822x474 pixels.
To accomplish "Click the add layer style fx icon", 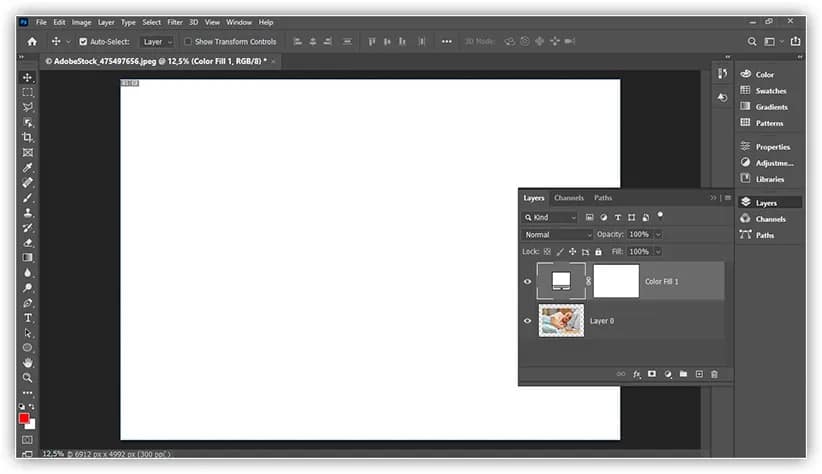I will click(x=637, y=374).
